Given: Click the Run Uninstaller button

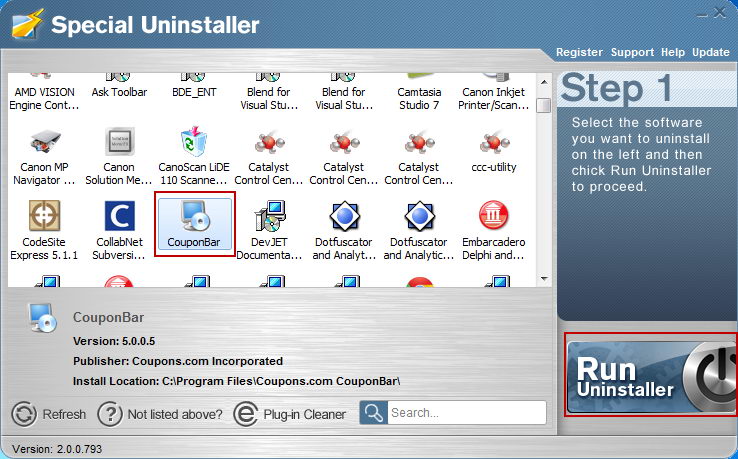Looking at the screenshot, I should click(x=651, y=375).
